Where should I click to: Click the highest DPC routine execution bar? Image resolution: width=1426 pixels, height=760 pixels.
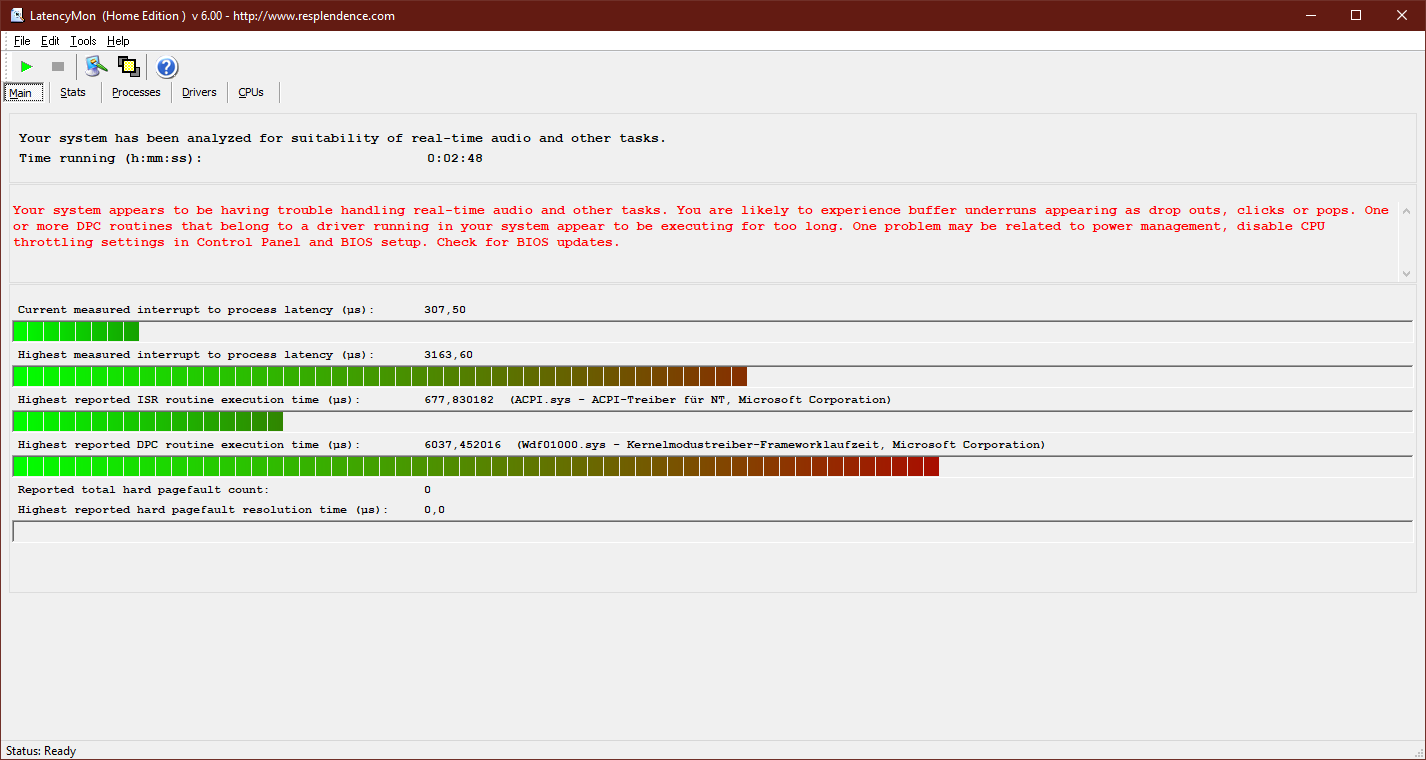pyautogui.click(x=712, y=466)
